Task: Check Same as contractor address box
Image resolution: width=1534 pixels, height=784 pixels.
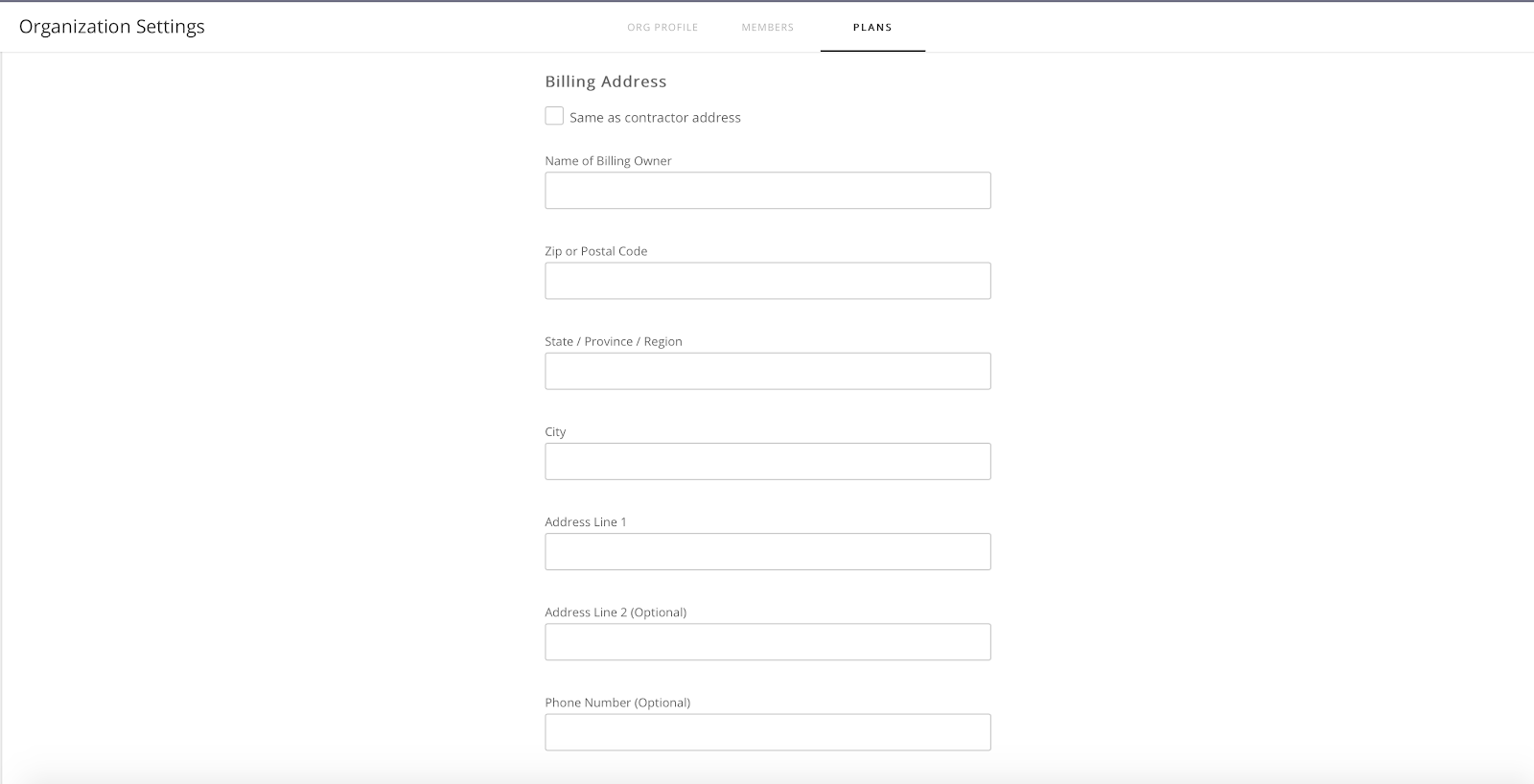Action: 554,116
